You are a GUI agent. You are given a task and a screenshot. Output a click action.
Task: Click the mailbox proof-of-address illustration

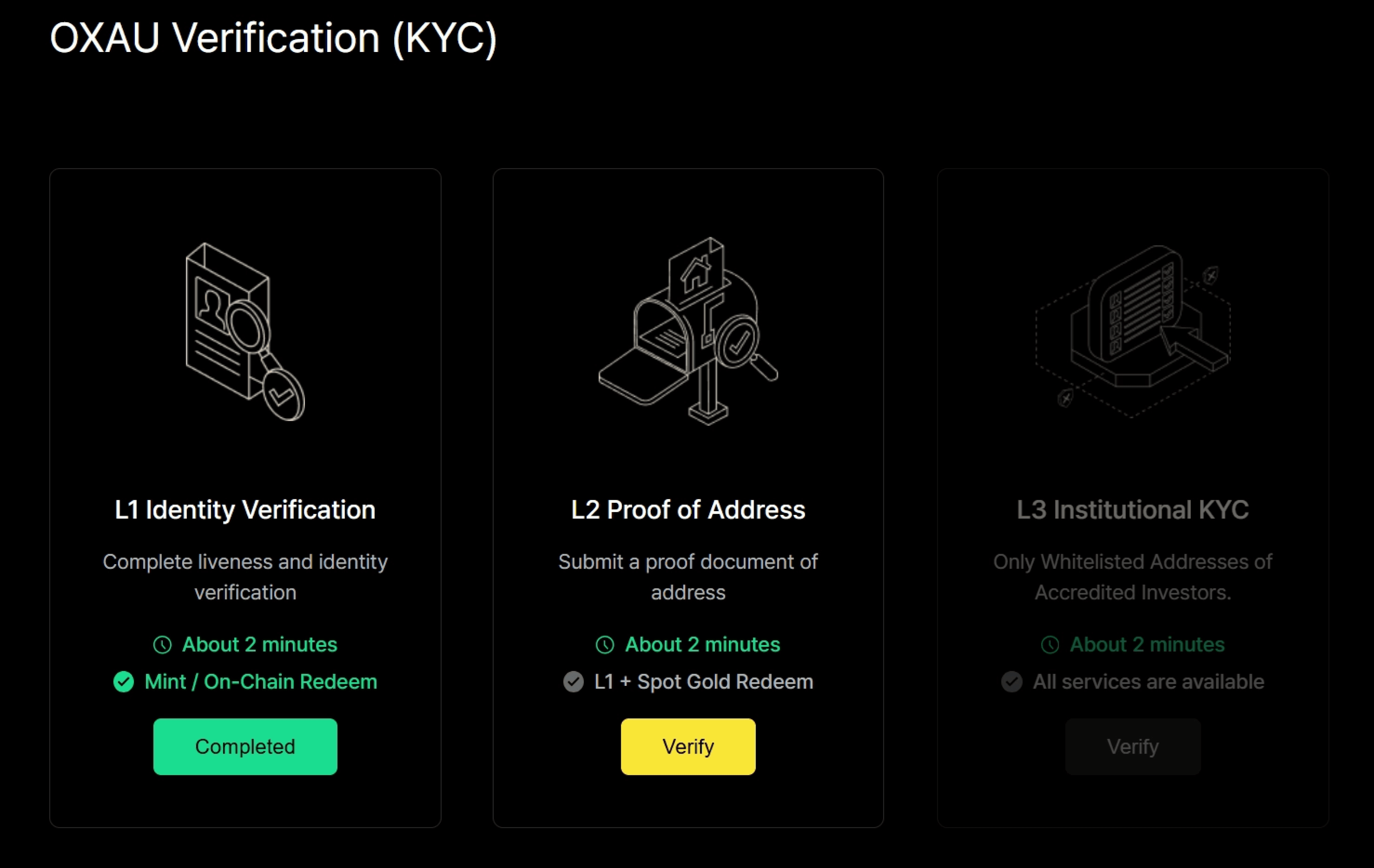(688, 331)
